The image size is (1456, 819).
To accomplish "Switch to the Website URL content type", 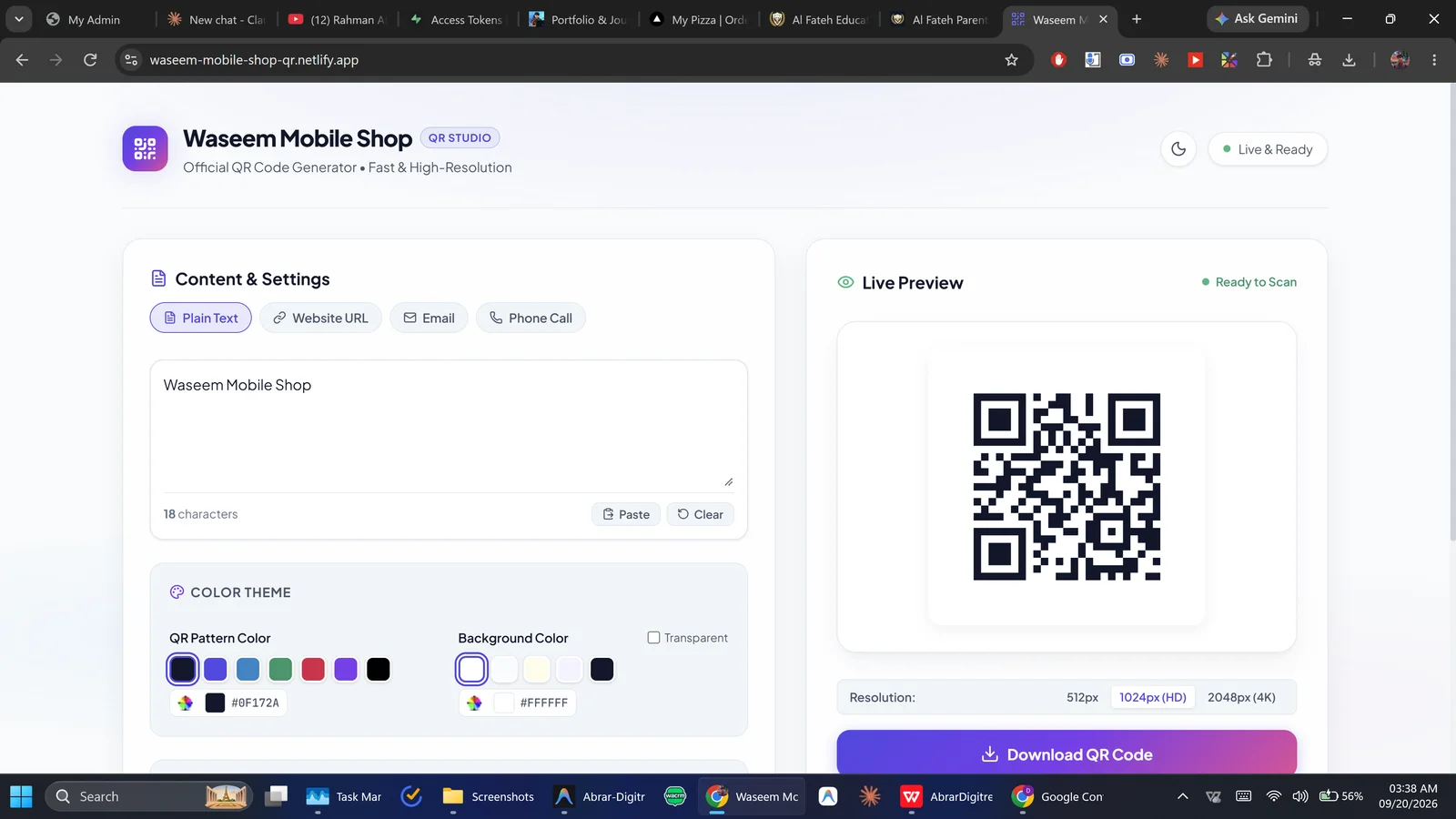I will pos(320,318).
